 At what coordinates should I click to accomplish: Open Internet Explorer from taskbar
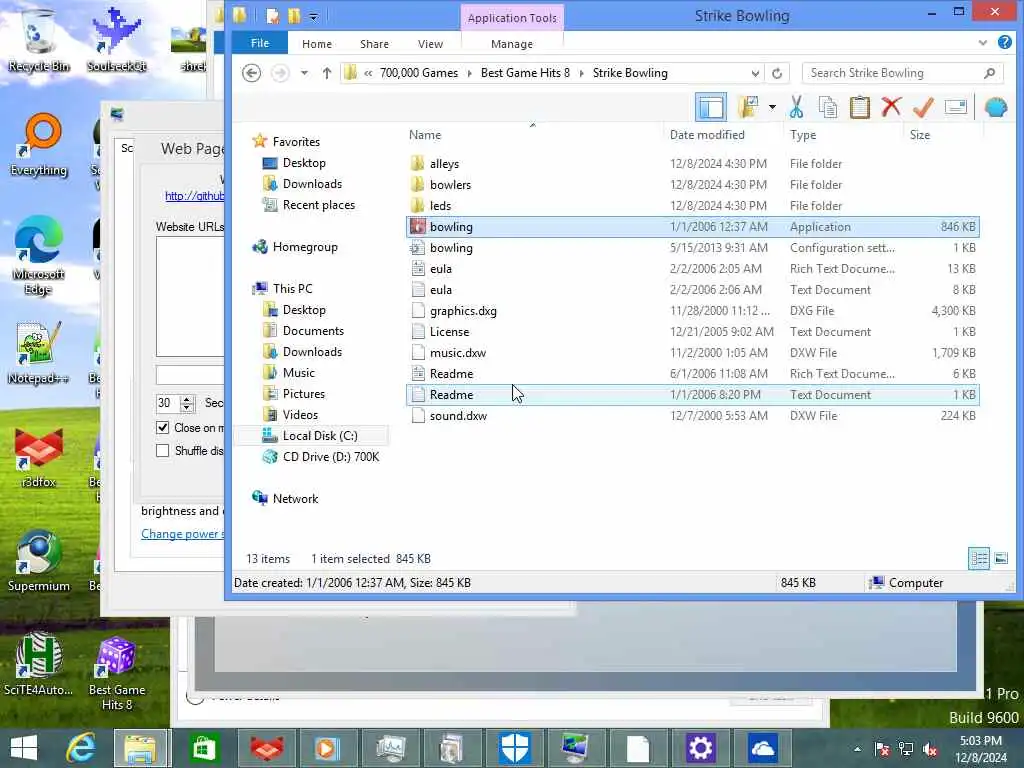[82, 748]
